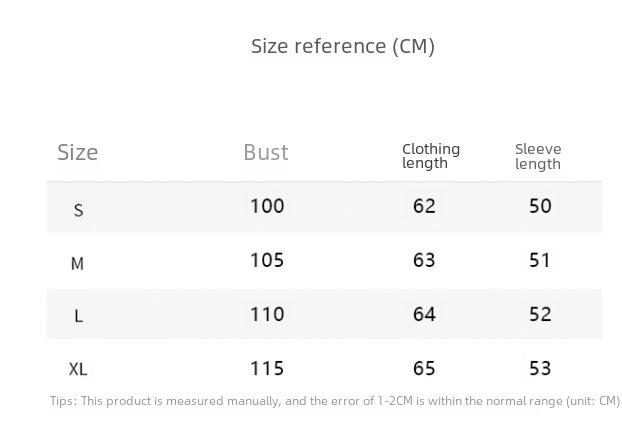Select the Size column header
This screenshot has height=436, width=622.
click(77, 152)
